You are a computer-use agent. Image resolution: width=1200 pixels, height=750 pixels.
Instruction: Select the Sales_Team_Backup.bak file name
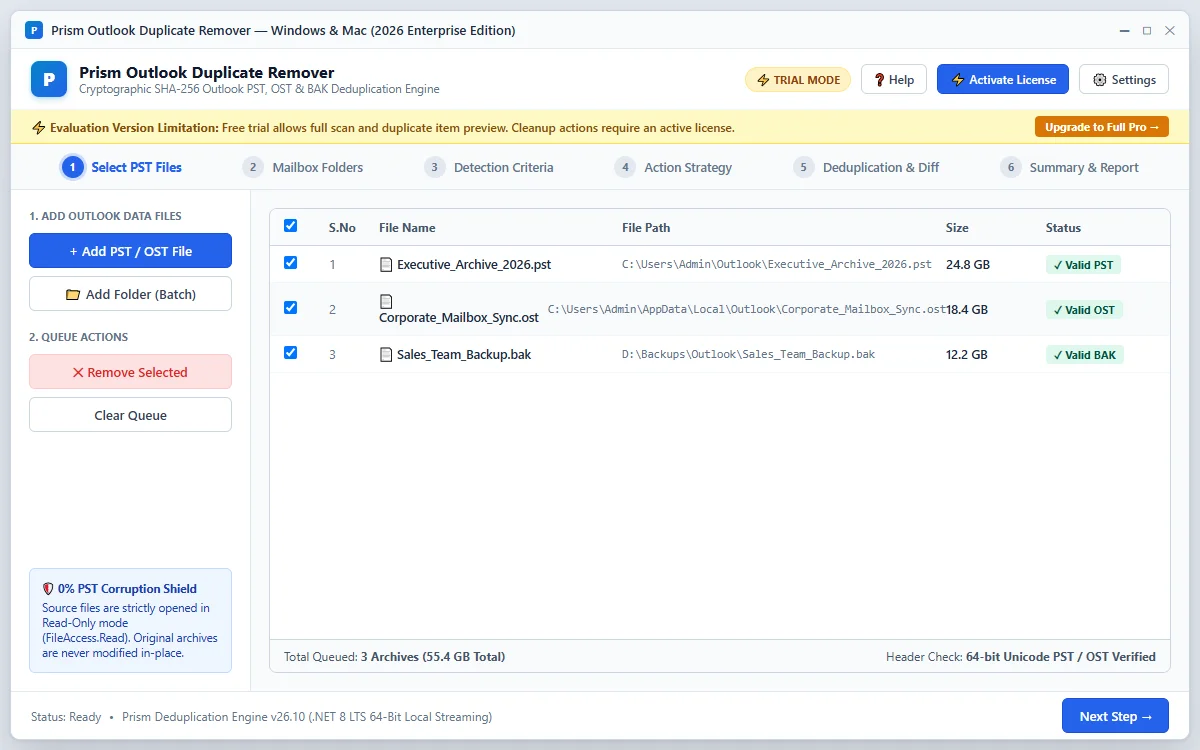point(464,354)
